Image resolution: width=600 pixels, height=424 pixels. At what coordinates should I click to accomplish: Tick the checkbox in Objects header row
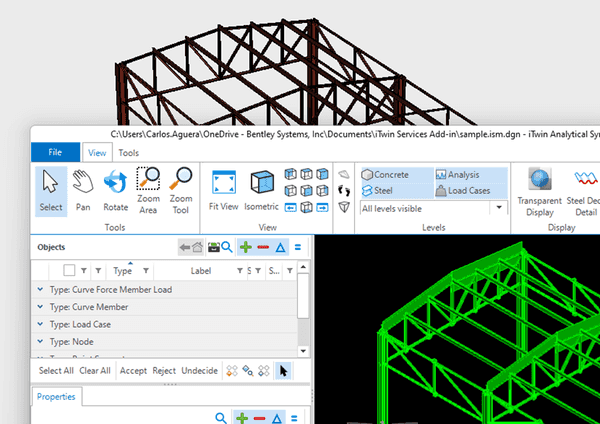pyautogui.click(x=69, y=270)
